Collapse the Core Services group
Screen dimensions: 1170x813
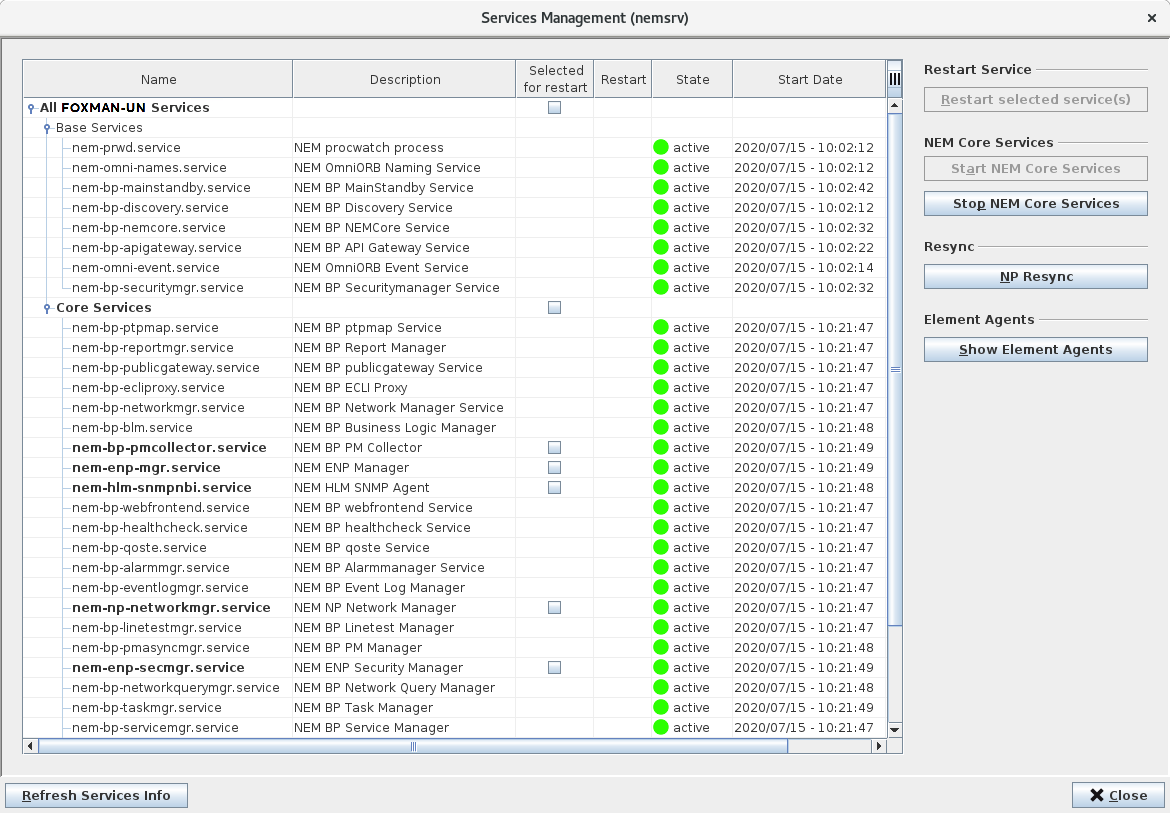tap(47, 308)
